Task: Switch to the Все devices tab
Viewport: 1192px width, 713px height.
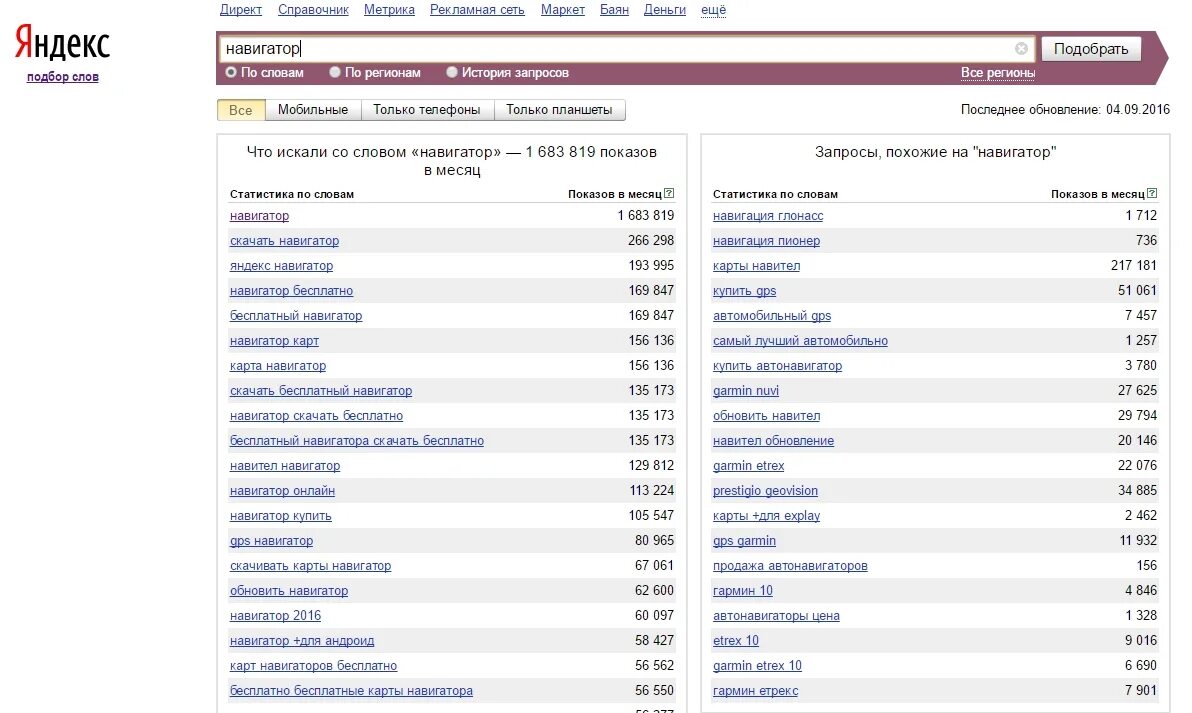Action: point(240,109)
